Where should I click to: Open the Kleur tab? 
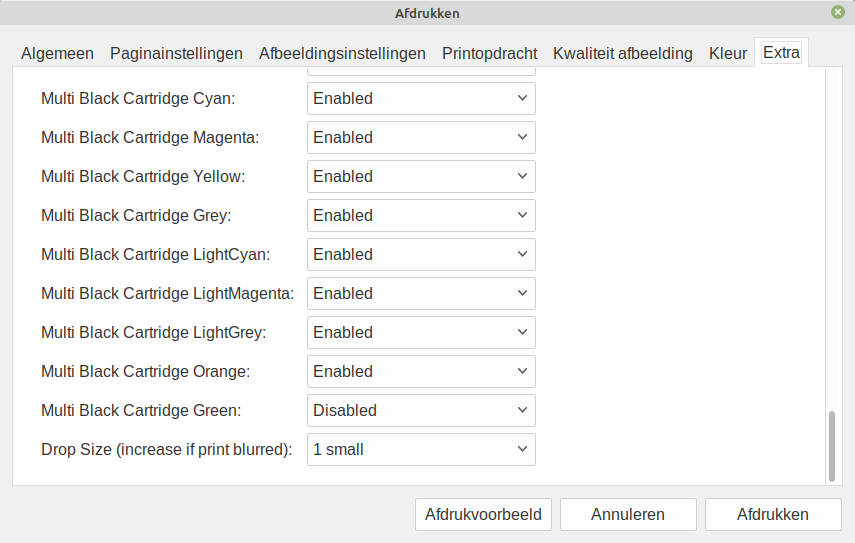(728, 53)
